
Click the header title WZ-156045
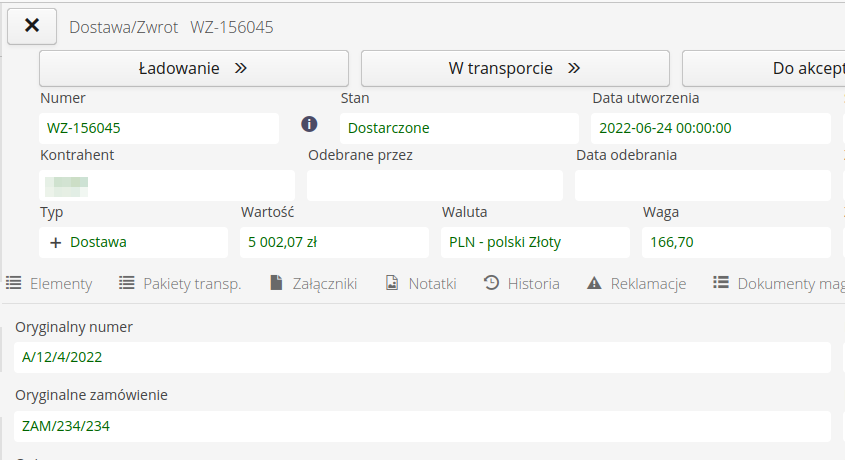(232, 27)
